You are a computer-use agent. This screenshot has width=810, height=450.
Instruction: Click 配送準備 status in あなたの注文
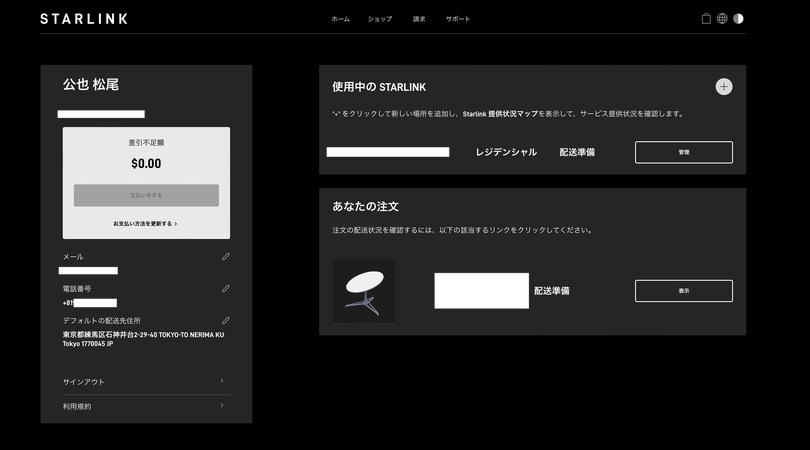pyautogui.click(x=552, y=291)
